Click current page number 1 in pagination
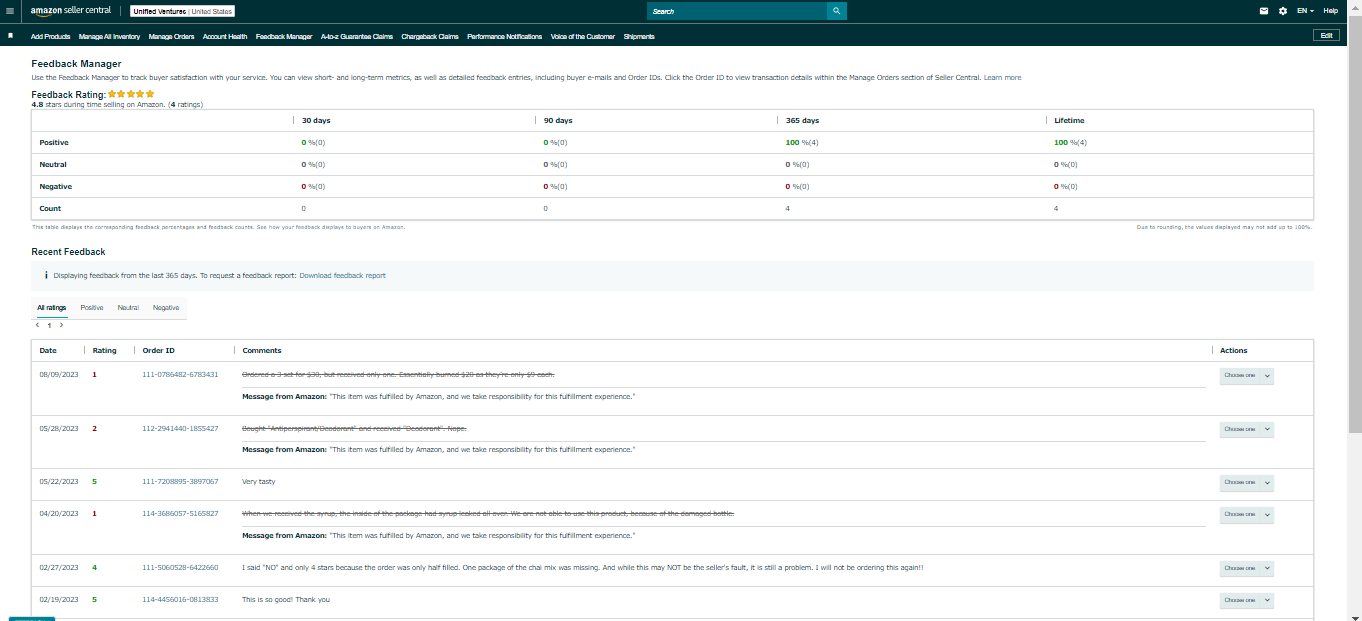The image size is (1362, 621). pos(49,325)
